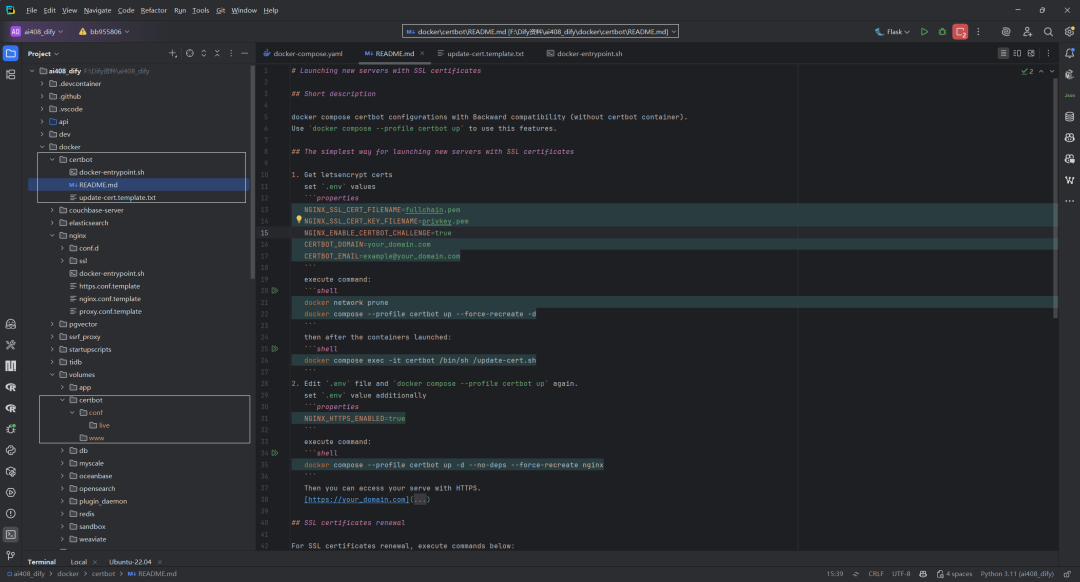Run the shell block from line 20 gutter
This screenshot has width=1080, height=582.
coord(275,291)
